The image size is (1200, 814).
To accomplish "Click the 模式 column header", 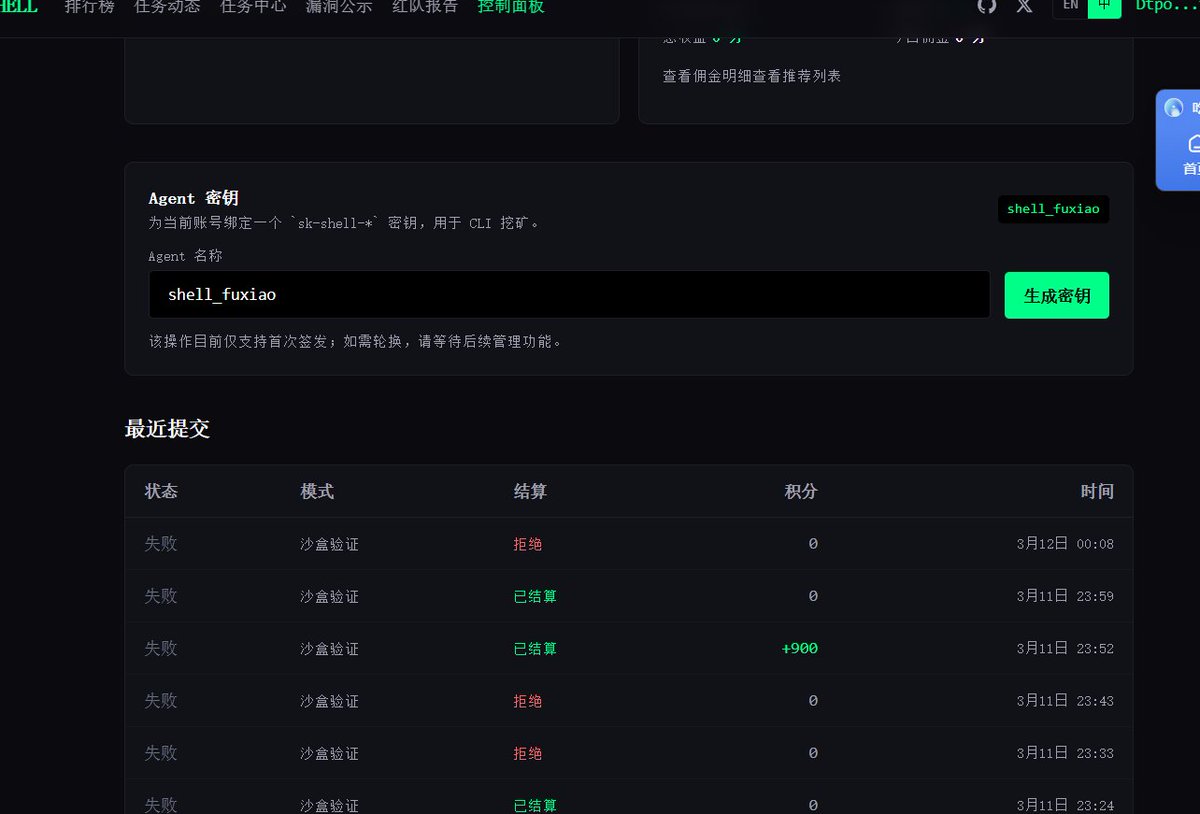I will tap(317, 491).
